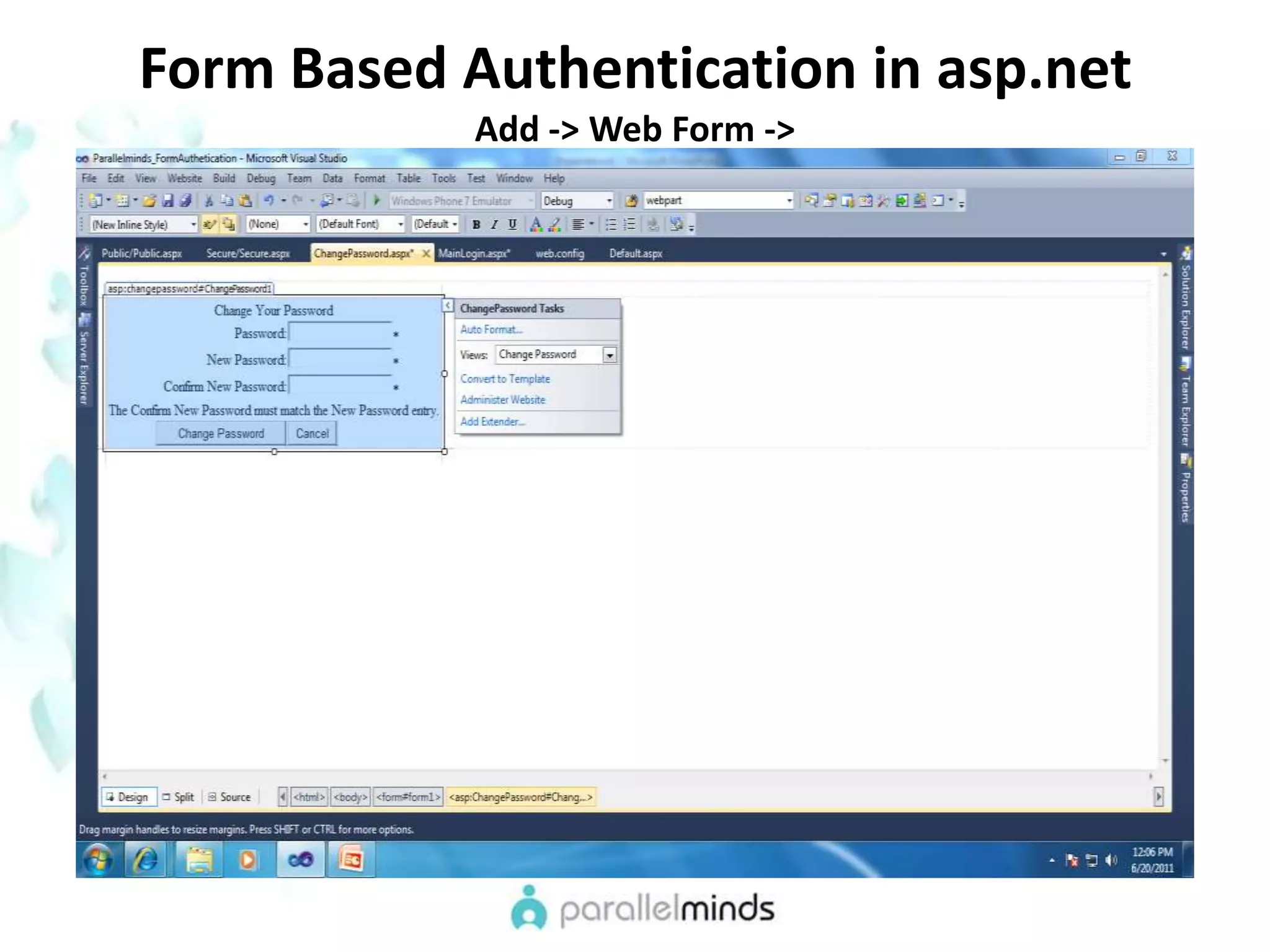Switch to the MainLogin.aspx tab

click(x=474, y=253)
